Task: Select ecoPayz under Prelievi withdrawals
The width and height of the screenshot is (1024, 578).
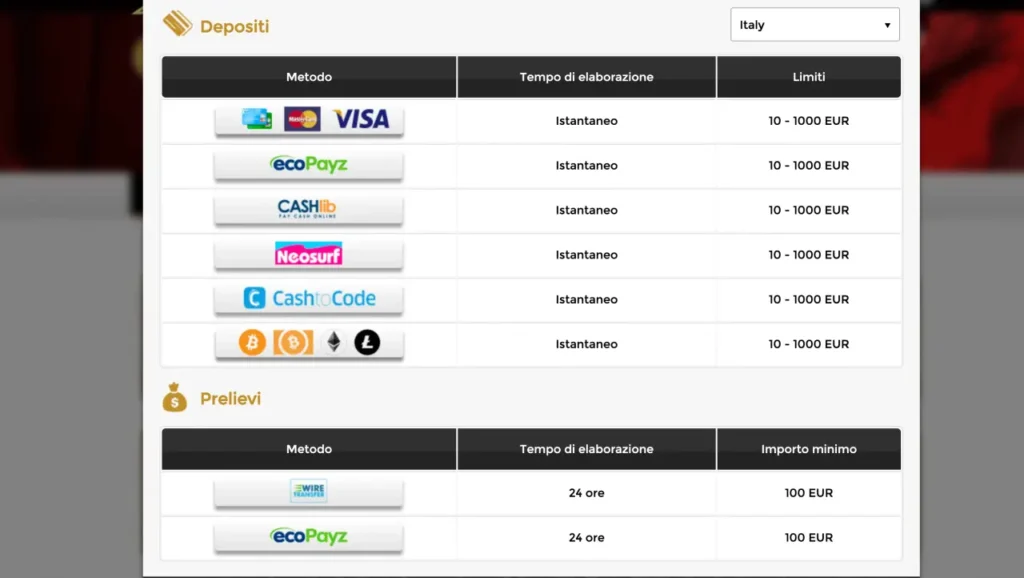Action: point(309,537)
